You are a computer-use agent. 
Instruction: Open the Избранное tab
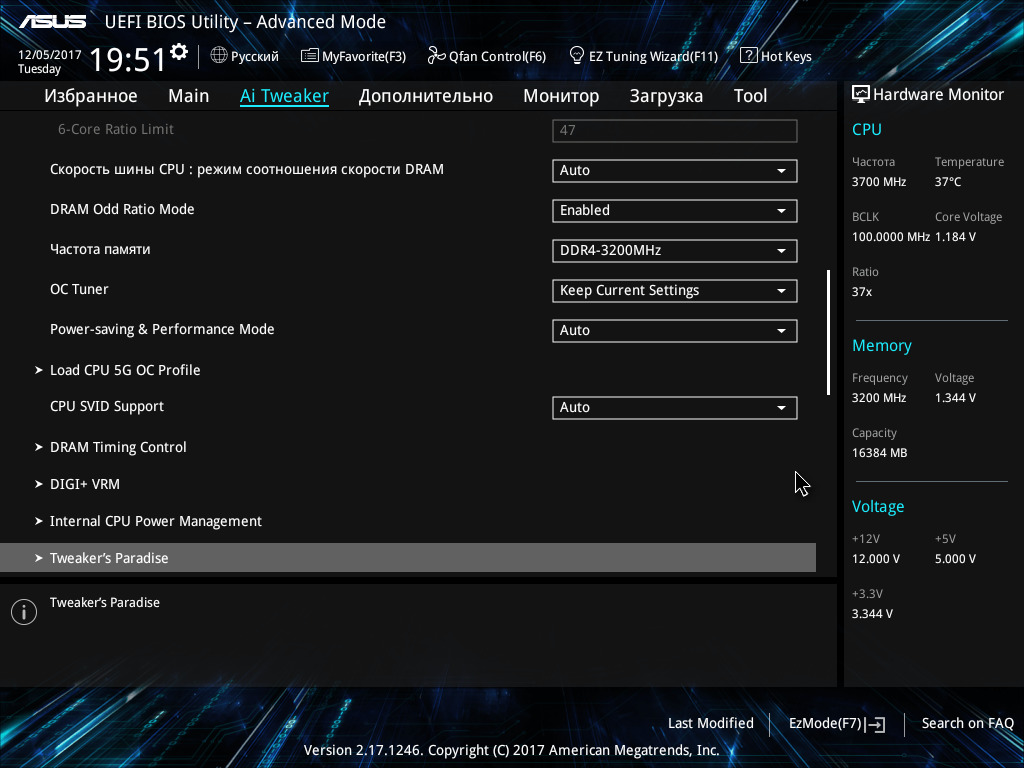tap(91, 96)
